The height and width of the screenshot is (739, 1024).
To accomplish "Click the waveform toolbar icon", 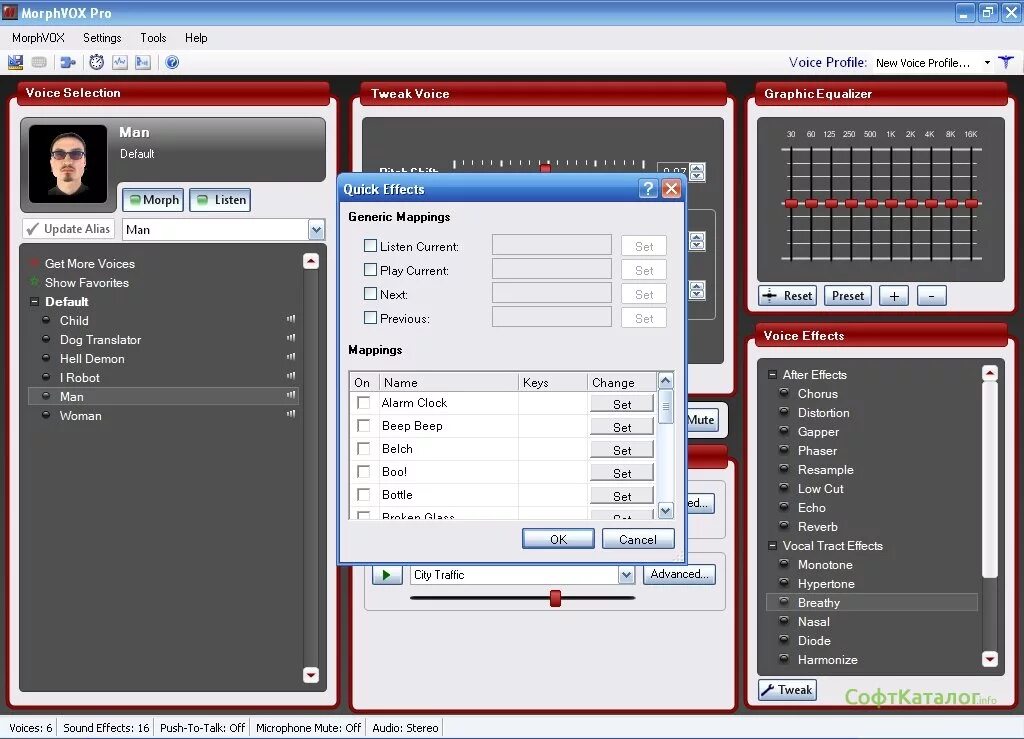I will point(120,63).
